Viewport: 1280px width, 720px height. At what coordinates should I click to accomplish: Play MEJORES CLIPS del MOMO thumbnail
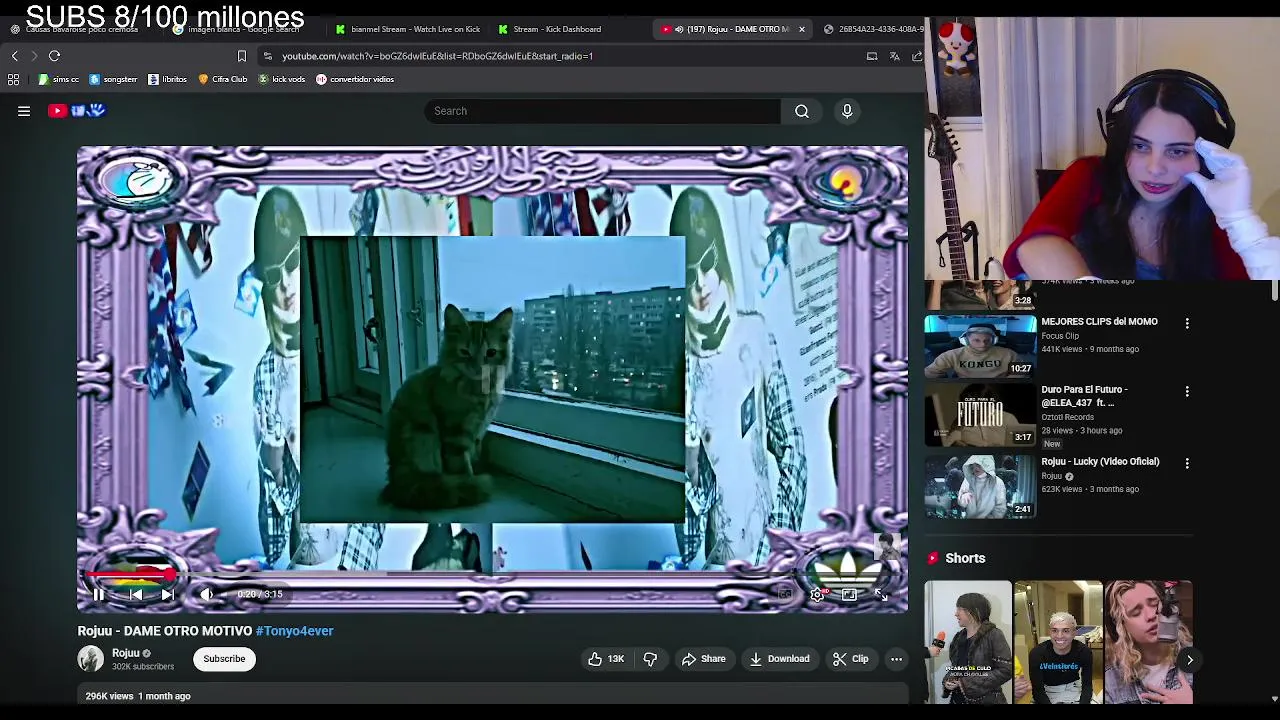tap(980, 346)
